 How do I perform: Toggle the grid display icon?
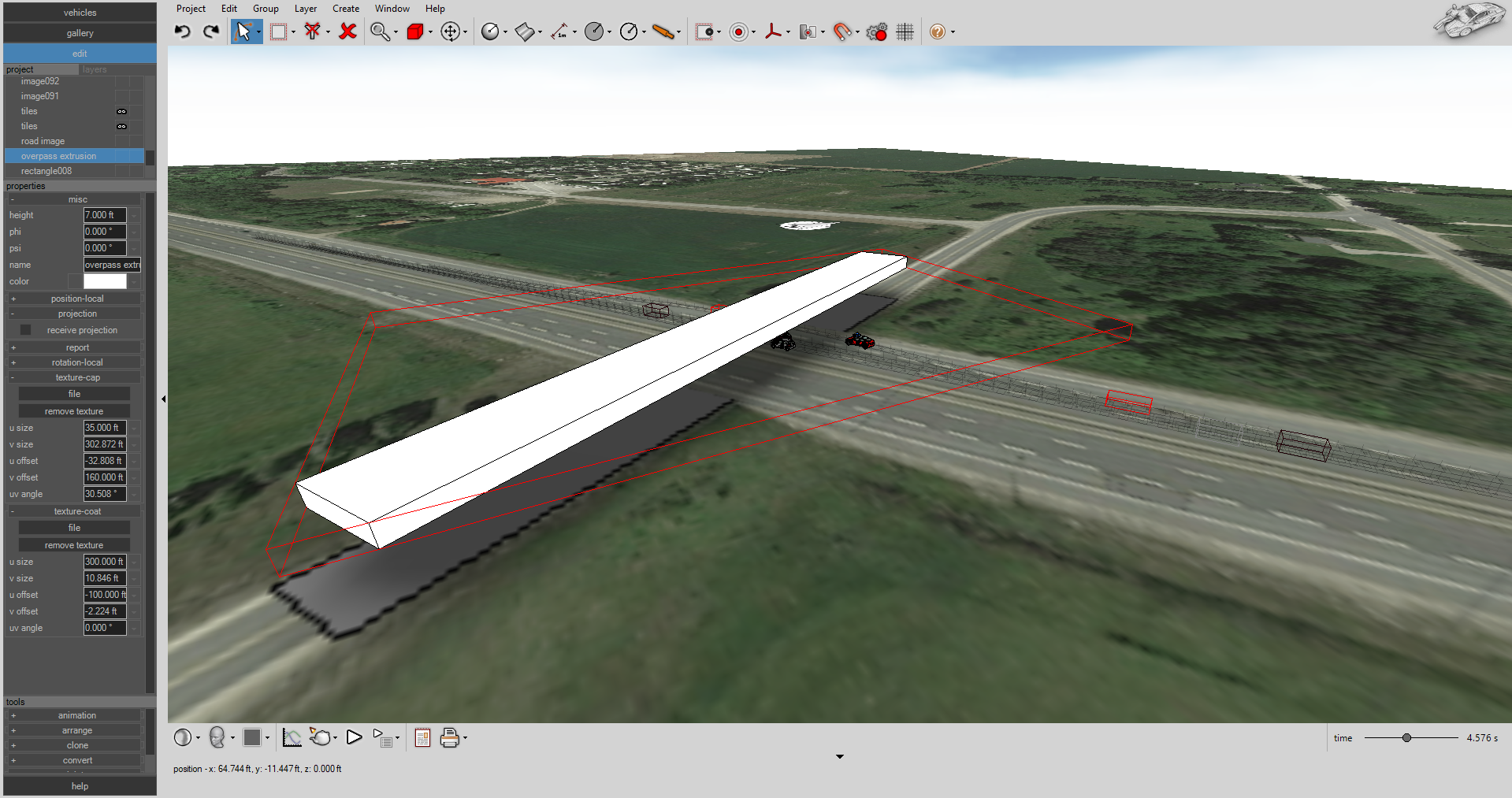(x=904, y=32)
